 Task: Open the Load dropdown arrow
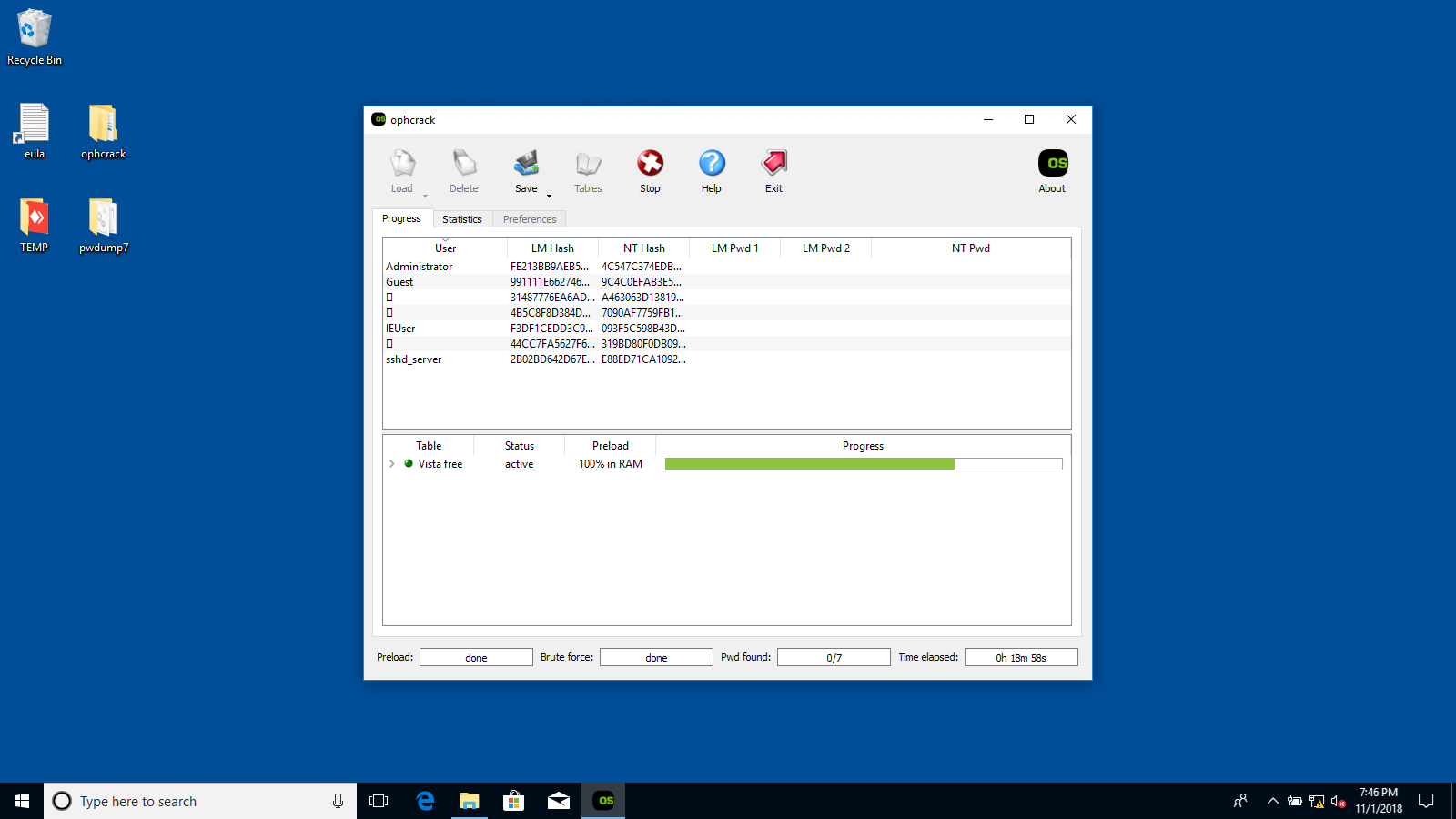click(x=425, y=196)
